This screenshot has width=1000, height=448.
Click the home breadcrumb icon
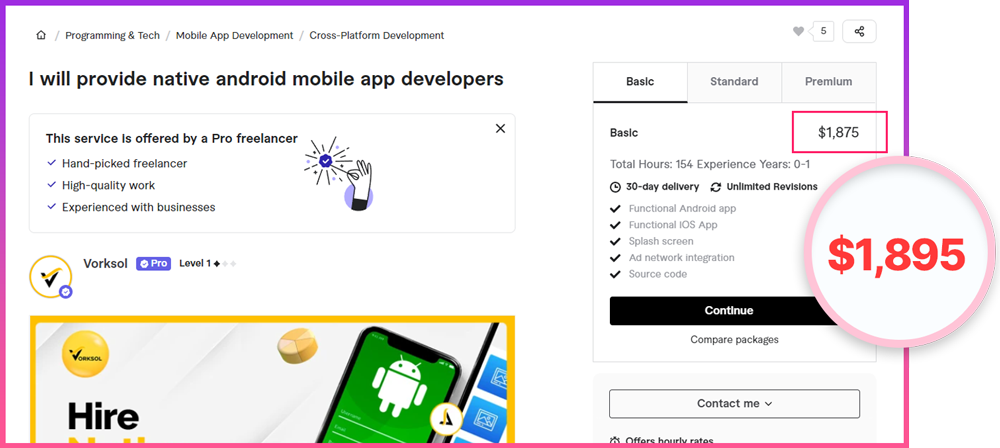(41, 35)
